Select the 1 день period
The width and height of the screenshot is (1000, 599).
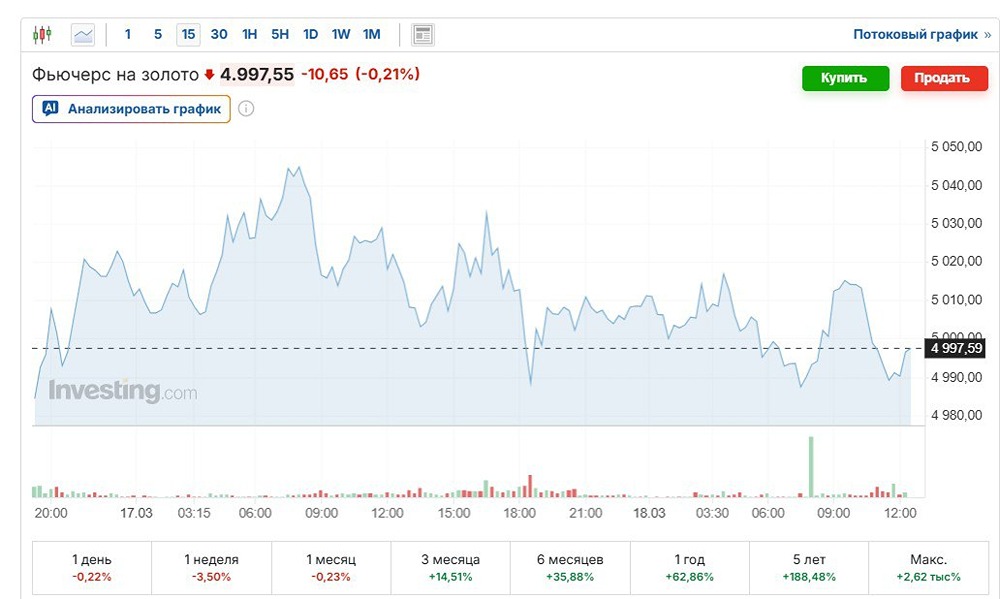pyautogui.click(x=92, y=568)
